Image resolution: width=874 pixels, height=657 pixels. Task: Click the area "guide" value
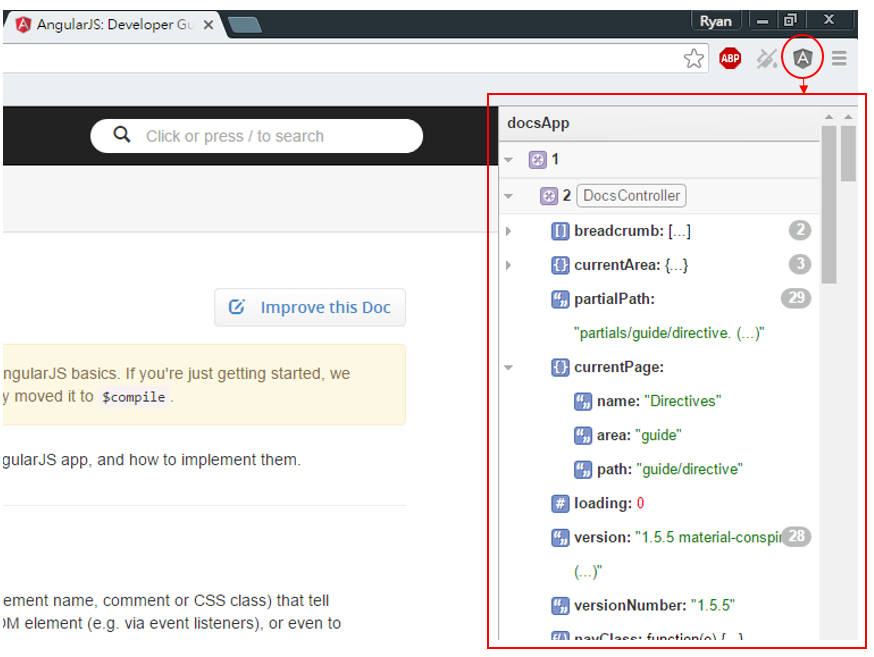click(x=658, y=435)
